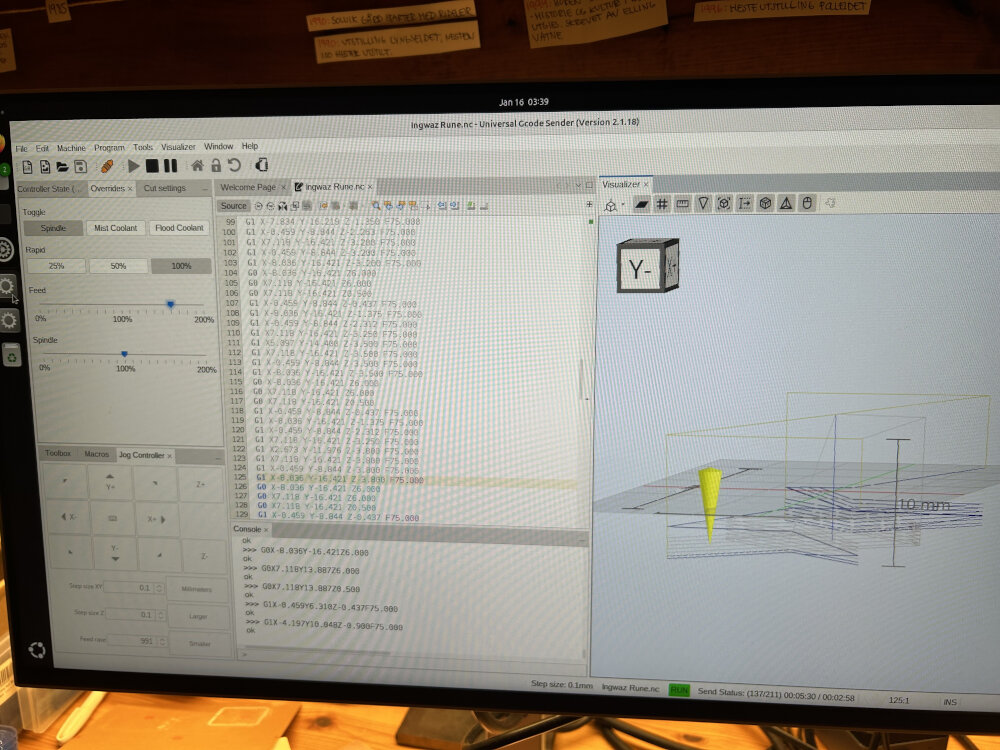
Task: Jog Z- in the Jog Controller
Action: (204, 556)
